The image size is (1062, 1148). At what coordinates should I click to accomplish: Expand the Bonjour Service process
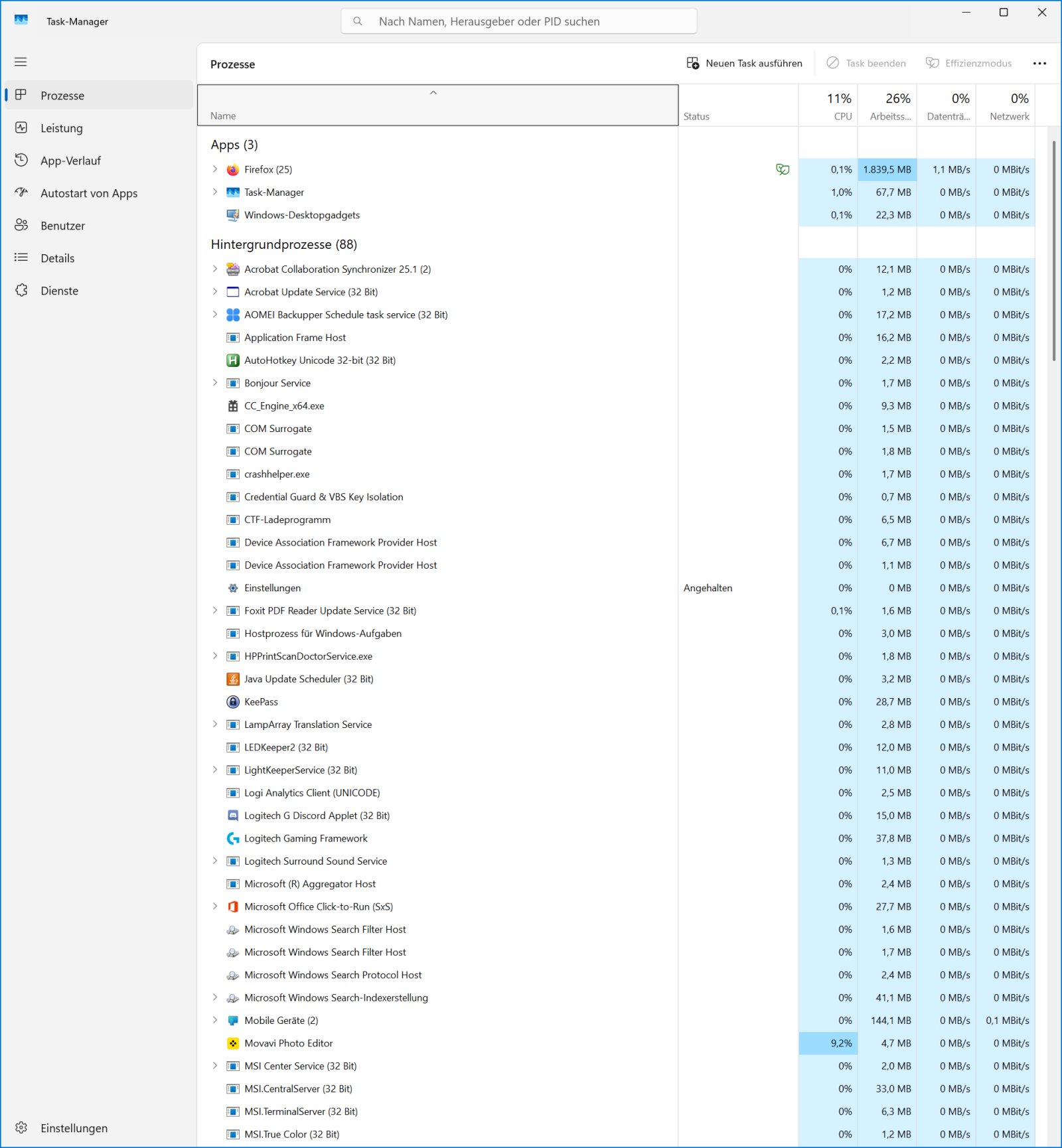[214, 383]
